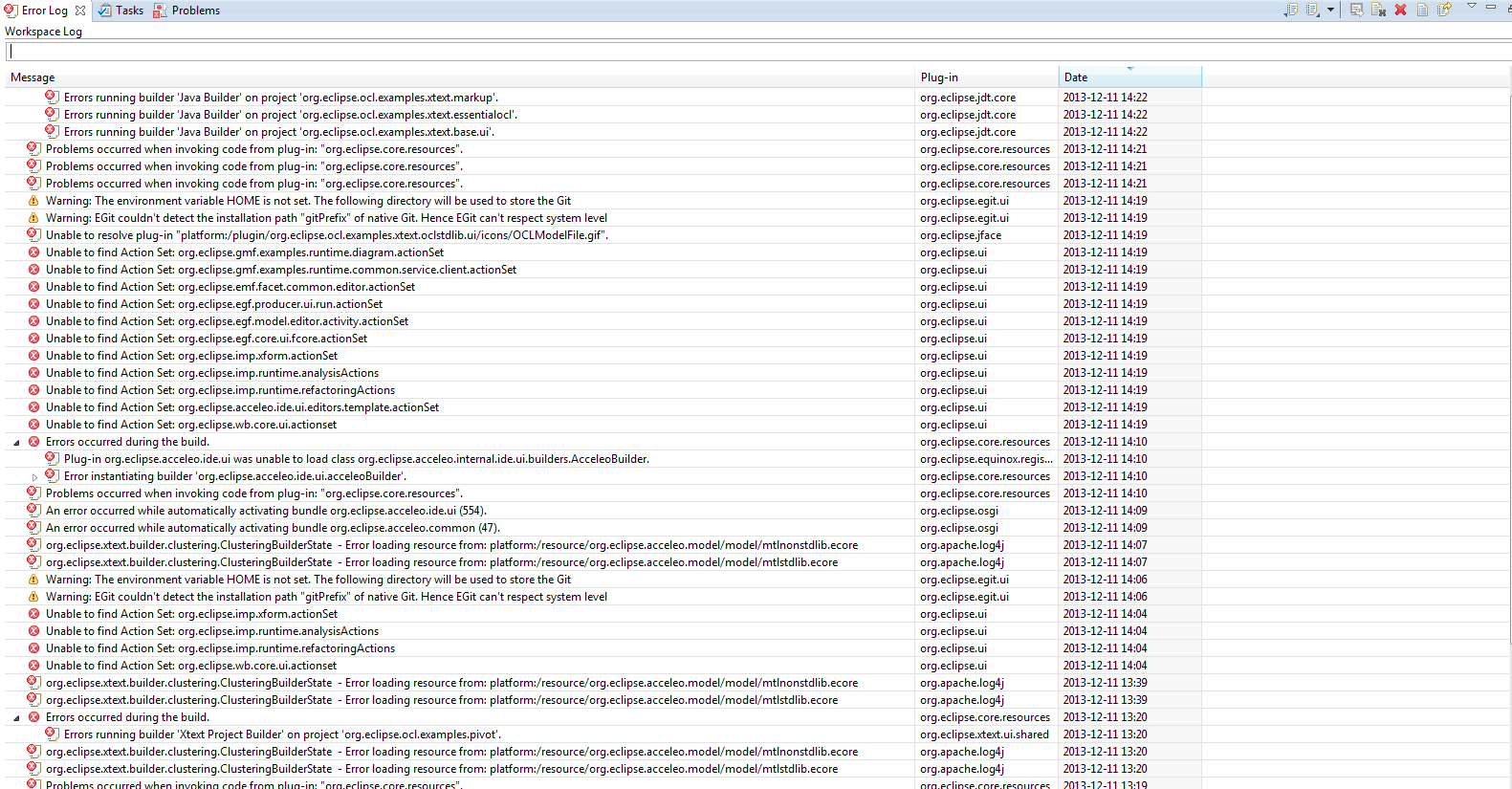This screenshot has width=1512, height=789.
Task: Click the Export Log toolbar icon
Action: (1291, 10)
